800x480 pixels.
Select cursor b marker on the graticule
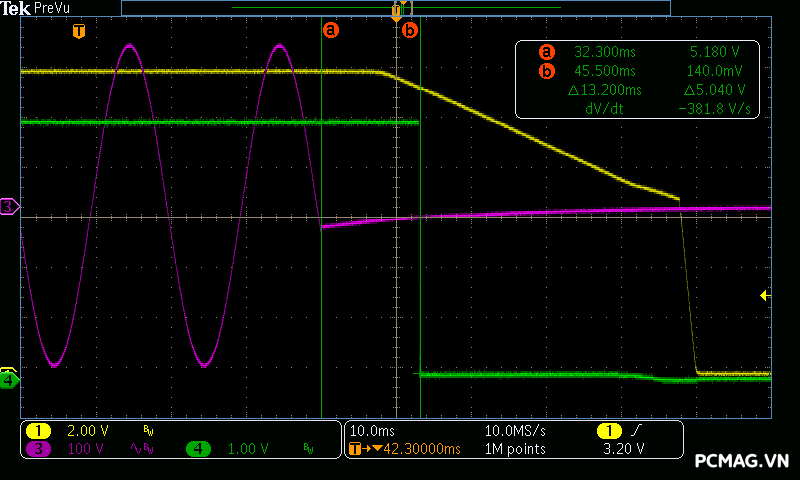(x=409, y=31)
